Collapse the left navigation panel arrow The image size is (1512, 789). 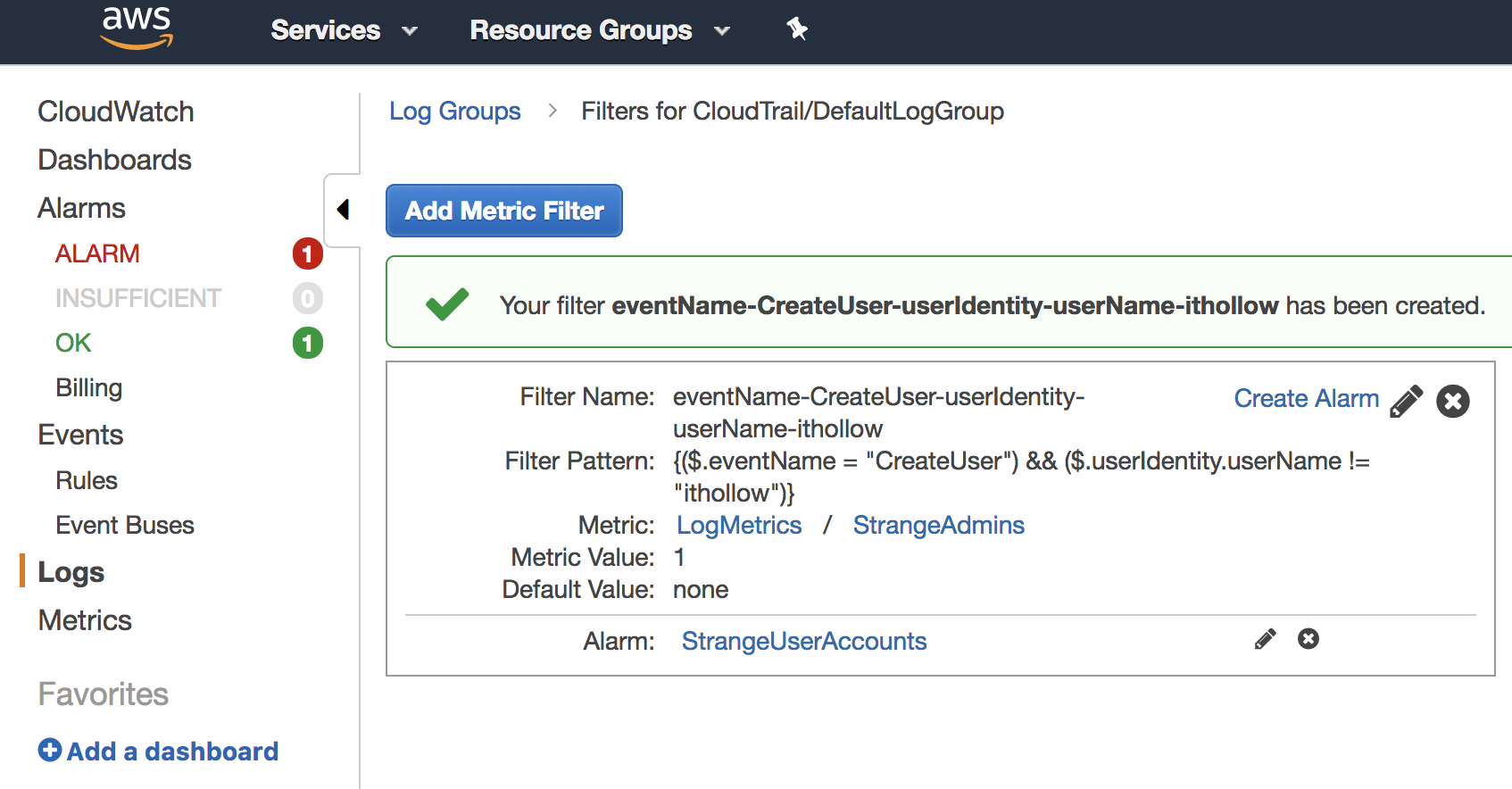[x=343, y=210]
